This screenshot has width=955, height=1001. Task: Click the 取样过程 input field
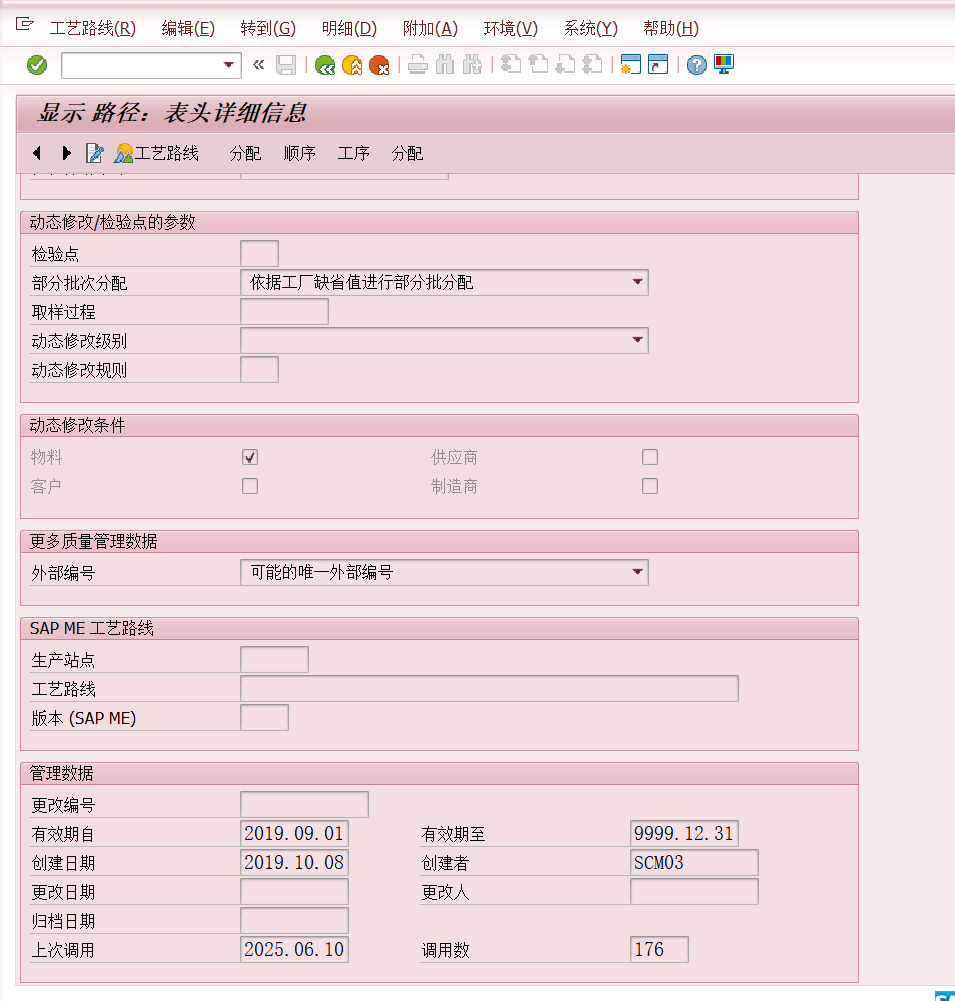pos(285,312)
